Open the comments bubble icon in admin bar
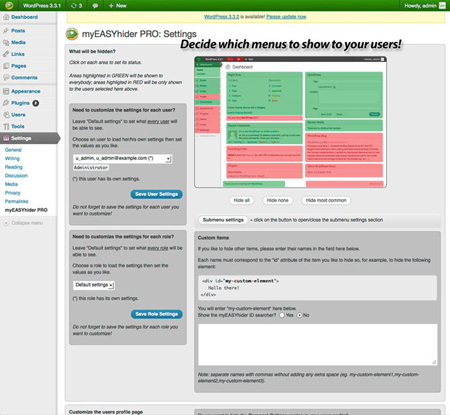450x415 pixels. (95, 6)
